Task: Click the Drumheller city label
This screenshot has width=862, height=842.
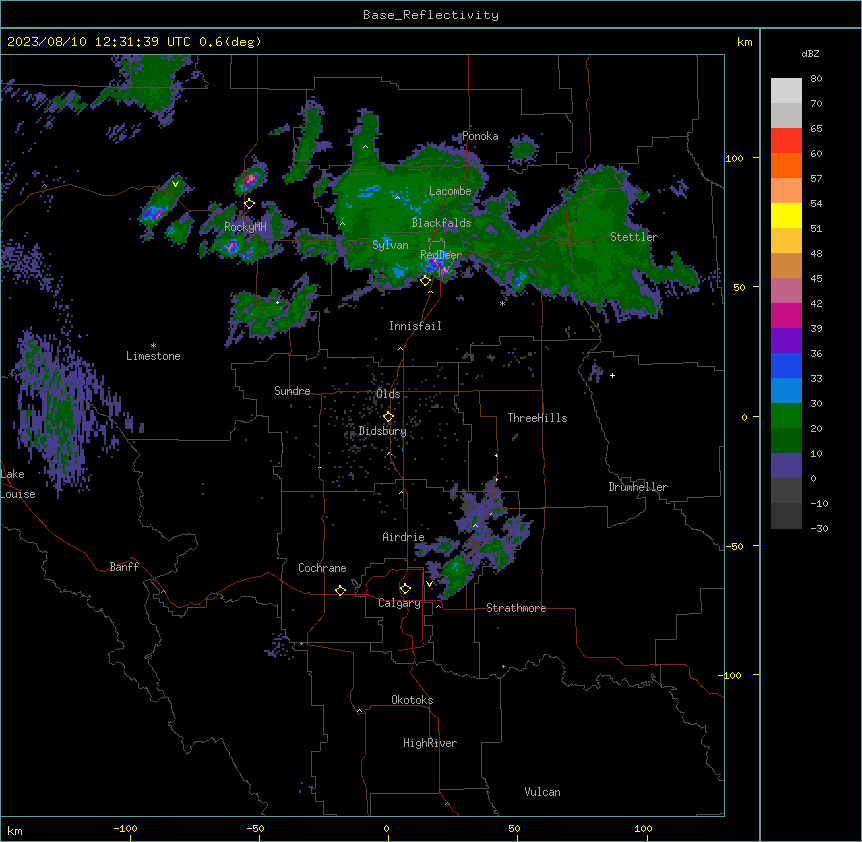Action: [638, 487]
